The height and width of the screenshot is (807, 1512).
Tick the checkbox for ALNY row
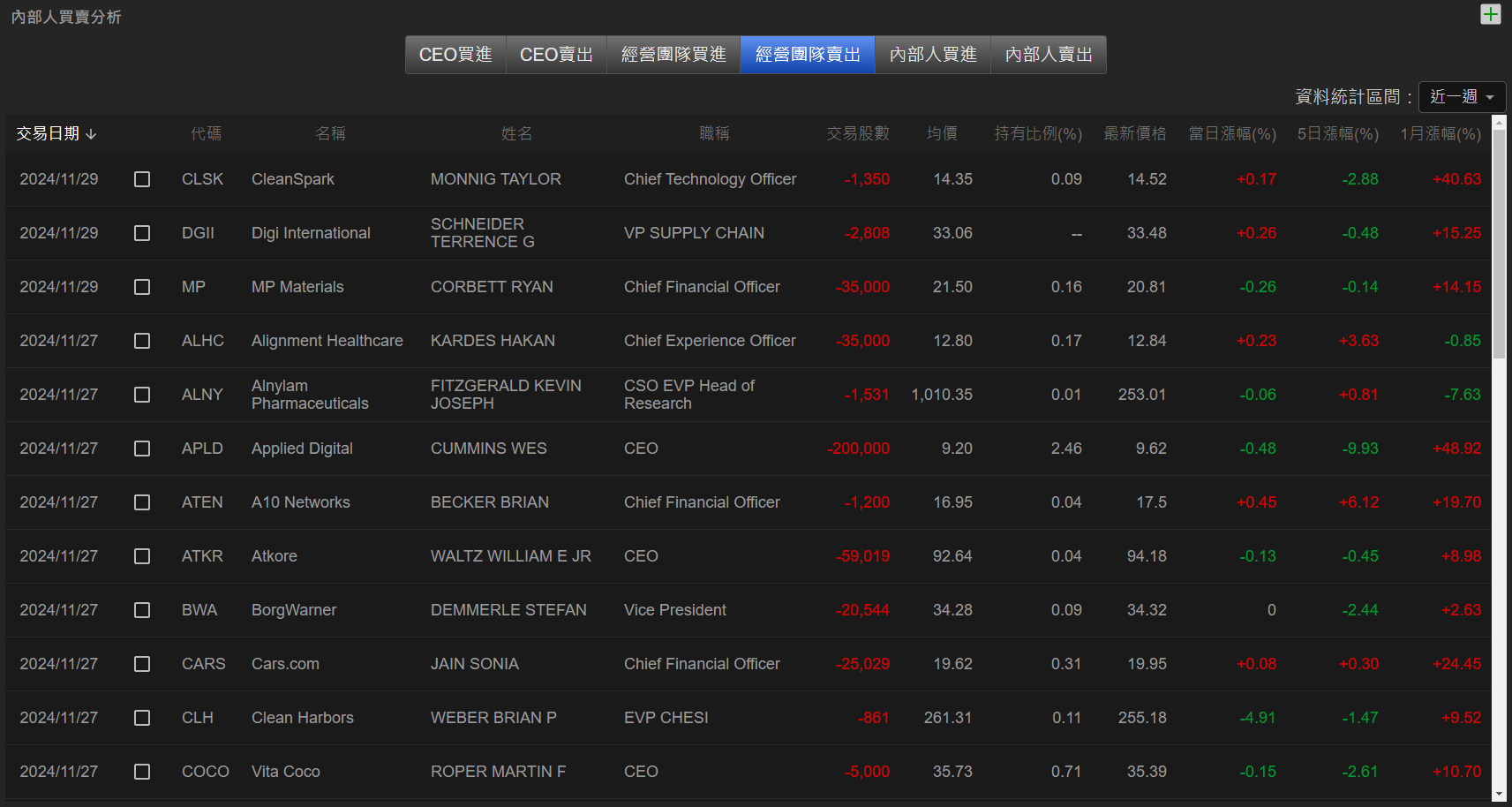click(142, 395)
